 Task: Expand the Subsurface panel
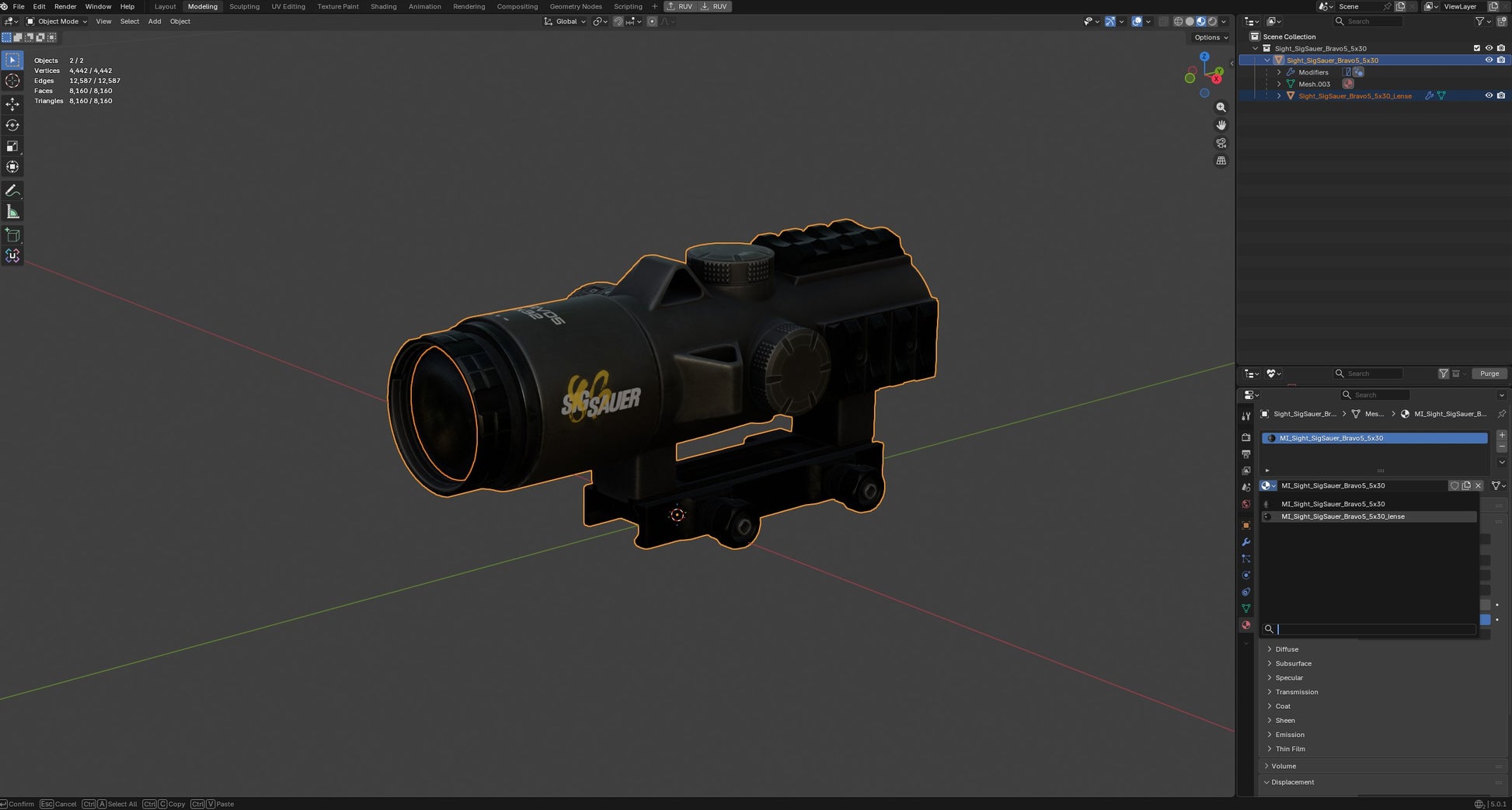tap(1292, 663)
